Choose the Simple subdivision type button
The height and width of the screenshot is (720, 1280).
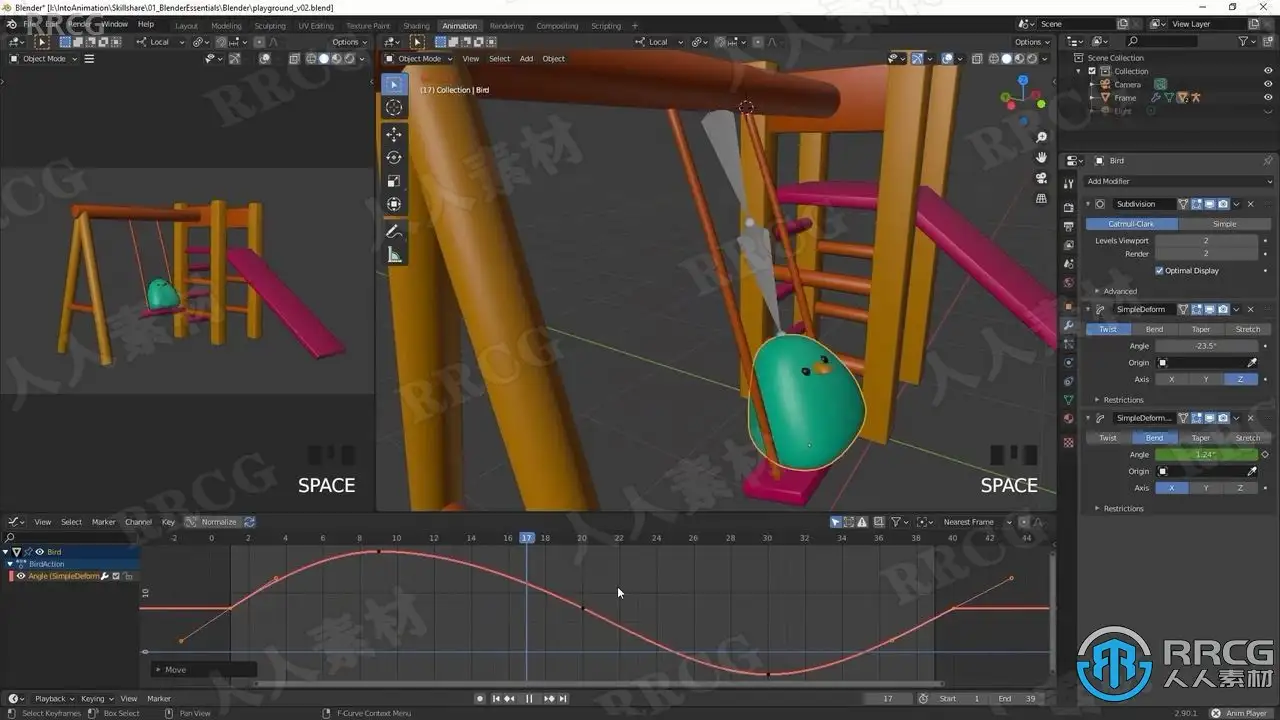pyautogui.click(x=1224, y=224)
